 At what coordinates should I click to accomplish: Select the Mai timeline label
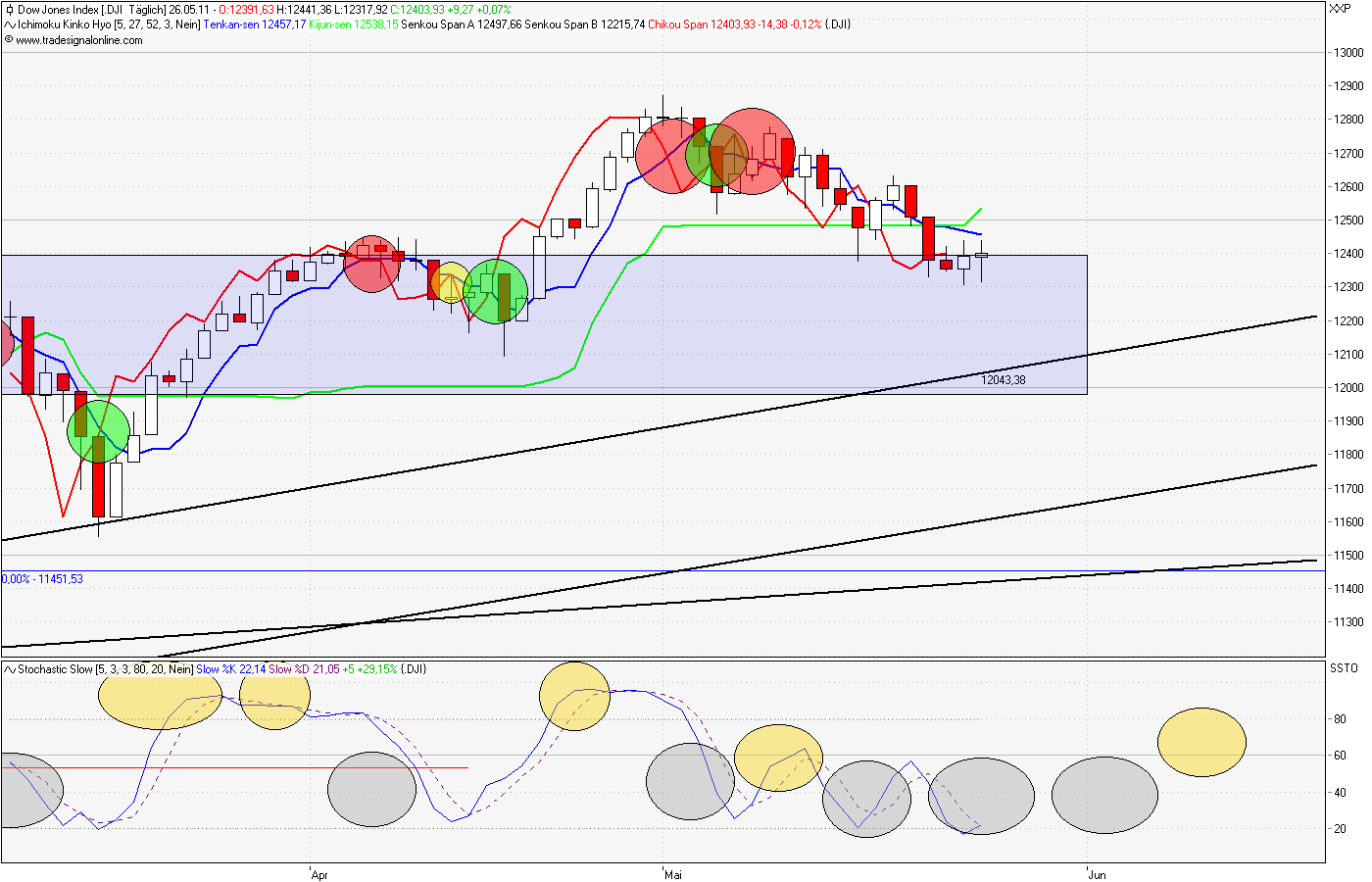[x=672, y=875]
